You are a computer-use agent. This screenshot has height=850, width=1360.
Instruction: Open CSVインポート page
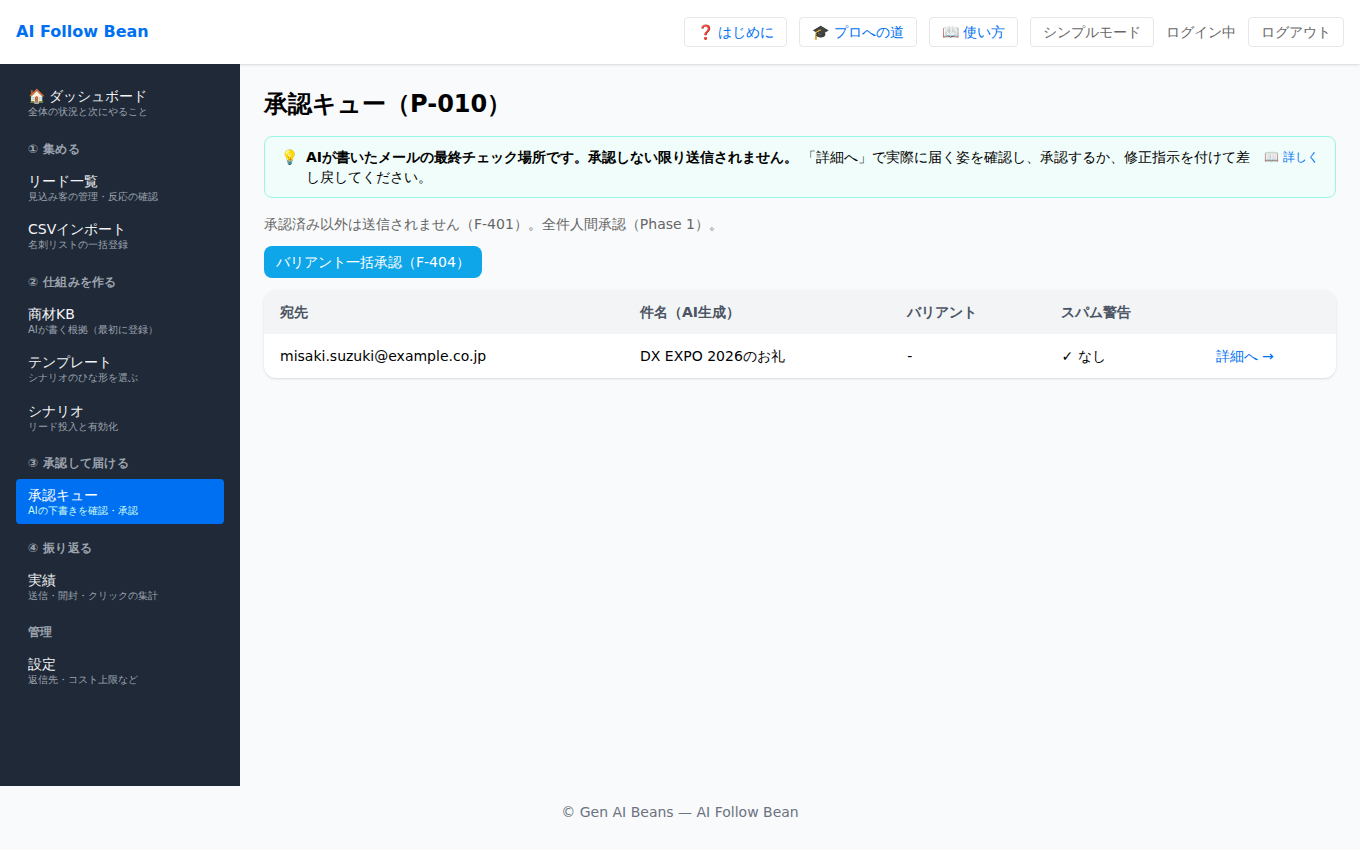(120, 235)
